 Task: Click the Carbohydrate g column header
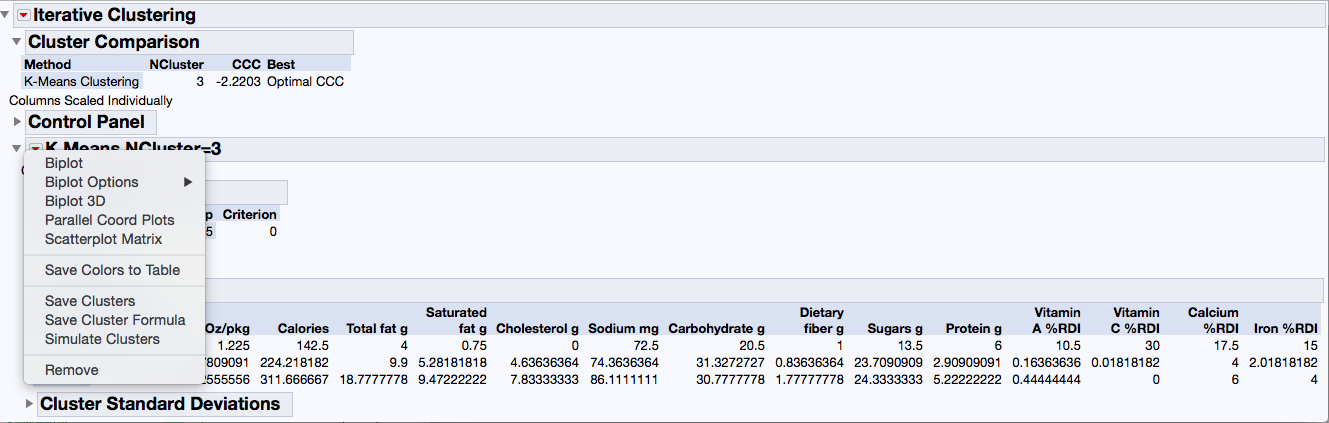717,328
